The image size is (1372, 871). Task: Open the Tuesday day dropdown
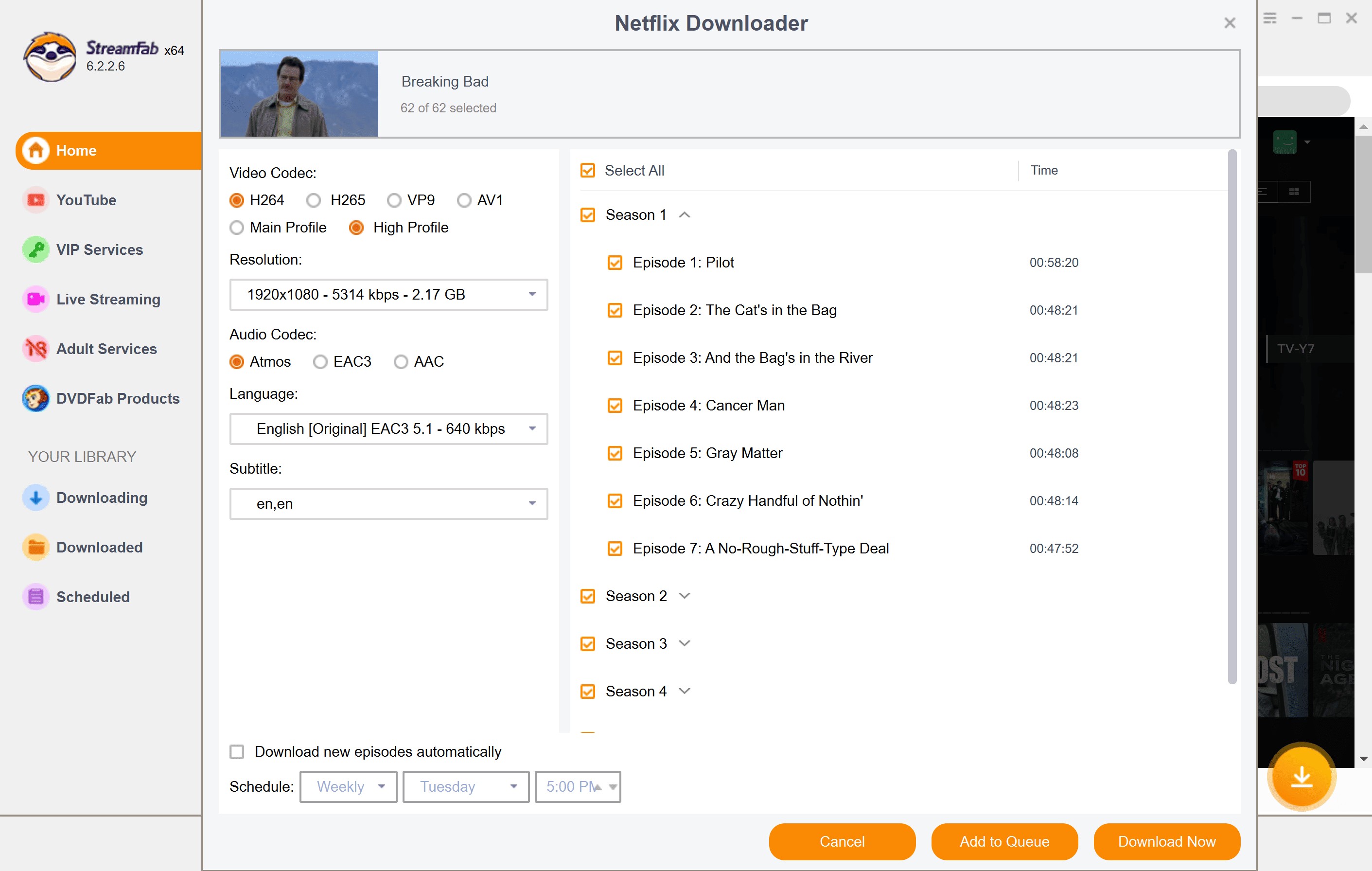click(466, 787)
